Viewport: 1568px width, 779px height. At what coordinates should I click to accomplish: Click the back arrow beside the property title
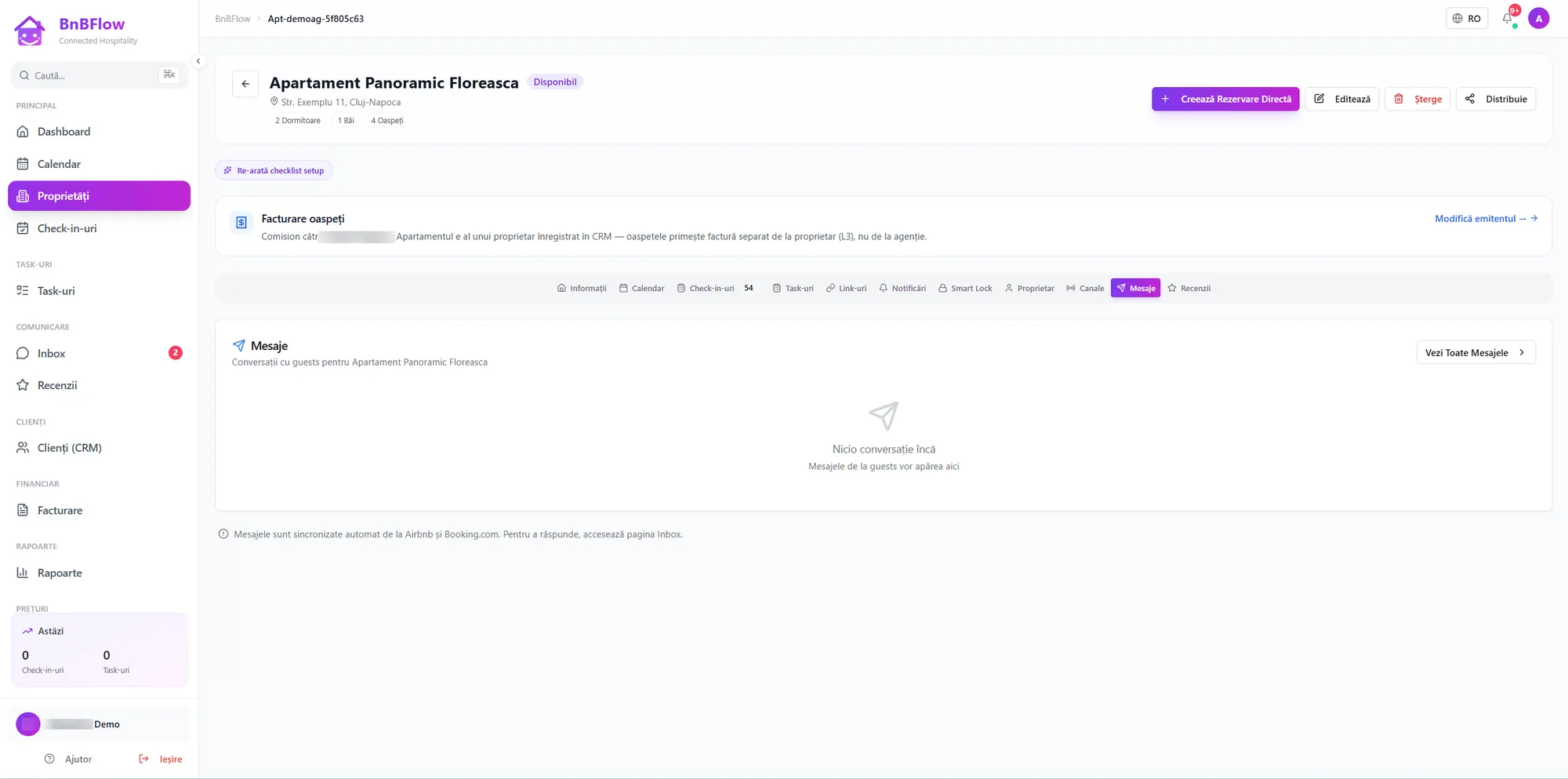(x=245, y=84)
